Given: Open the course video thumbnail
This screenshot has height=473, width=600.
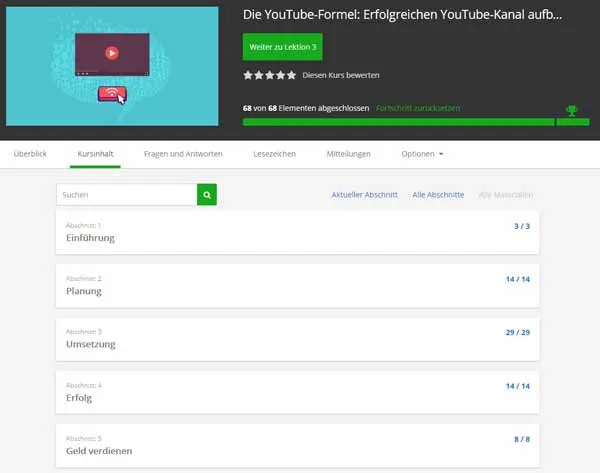Looking at the screenshot, I should [x=112, y=66].
